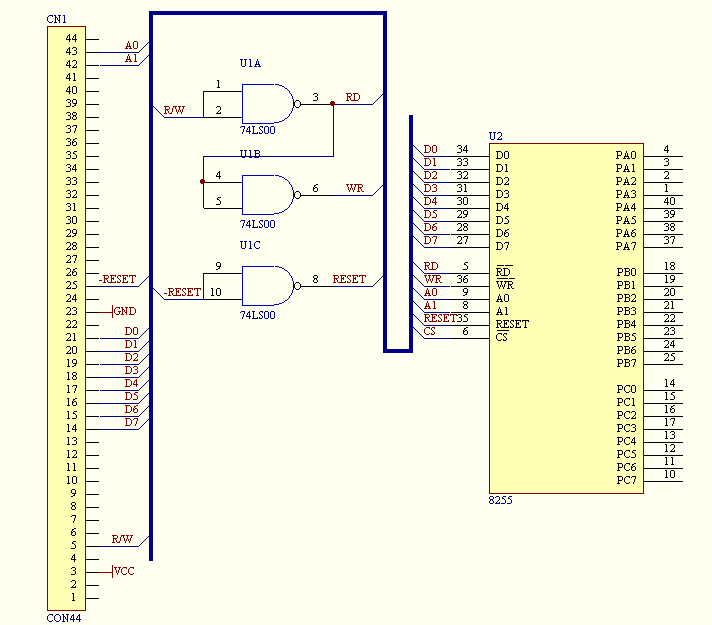This screenshot has height=625, width=712.
Task: Click the RESET net label at U1C output
Action: 349,279
